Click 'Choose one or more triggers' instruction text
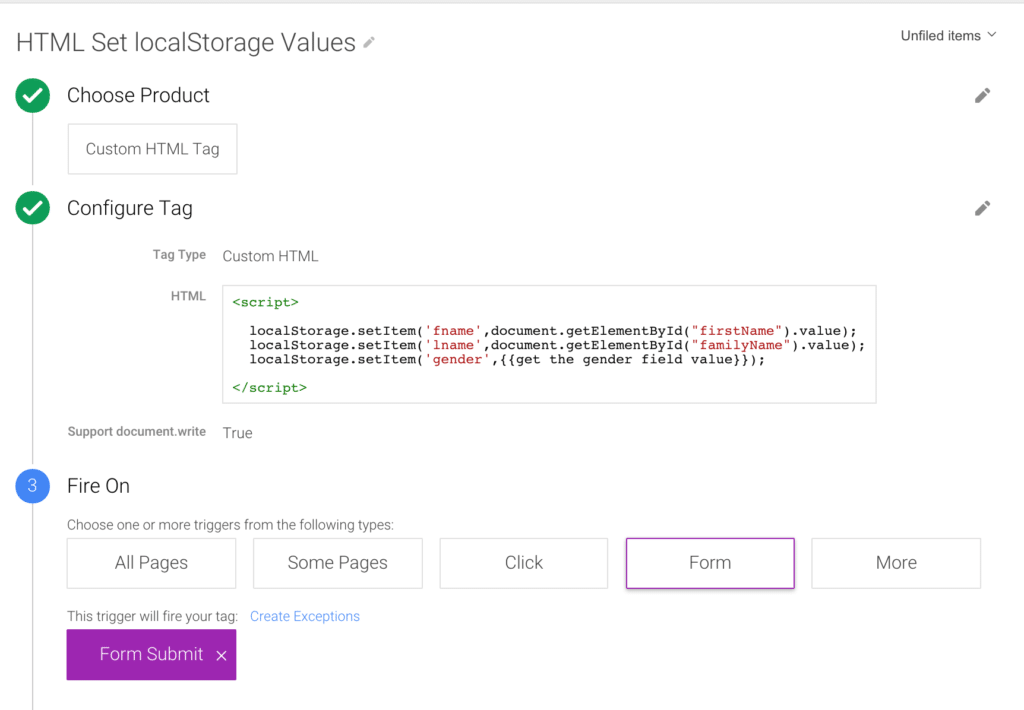 (231, 525)
